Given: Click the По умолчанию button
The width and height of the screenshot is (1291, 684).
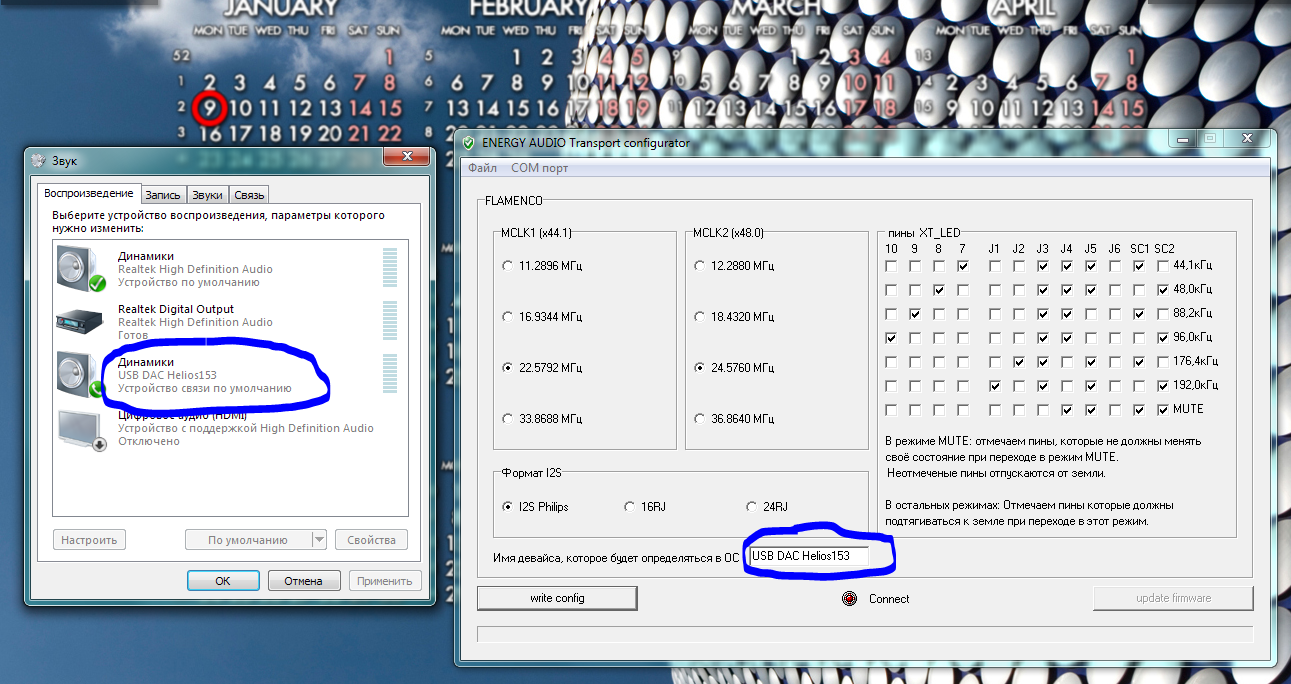Looking at the screenshot, I should point(248,540).
